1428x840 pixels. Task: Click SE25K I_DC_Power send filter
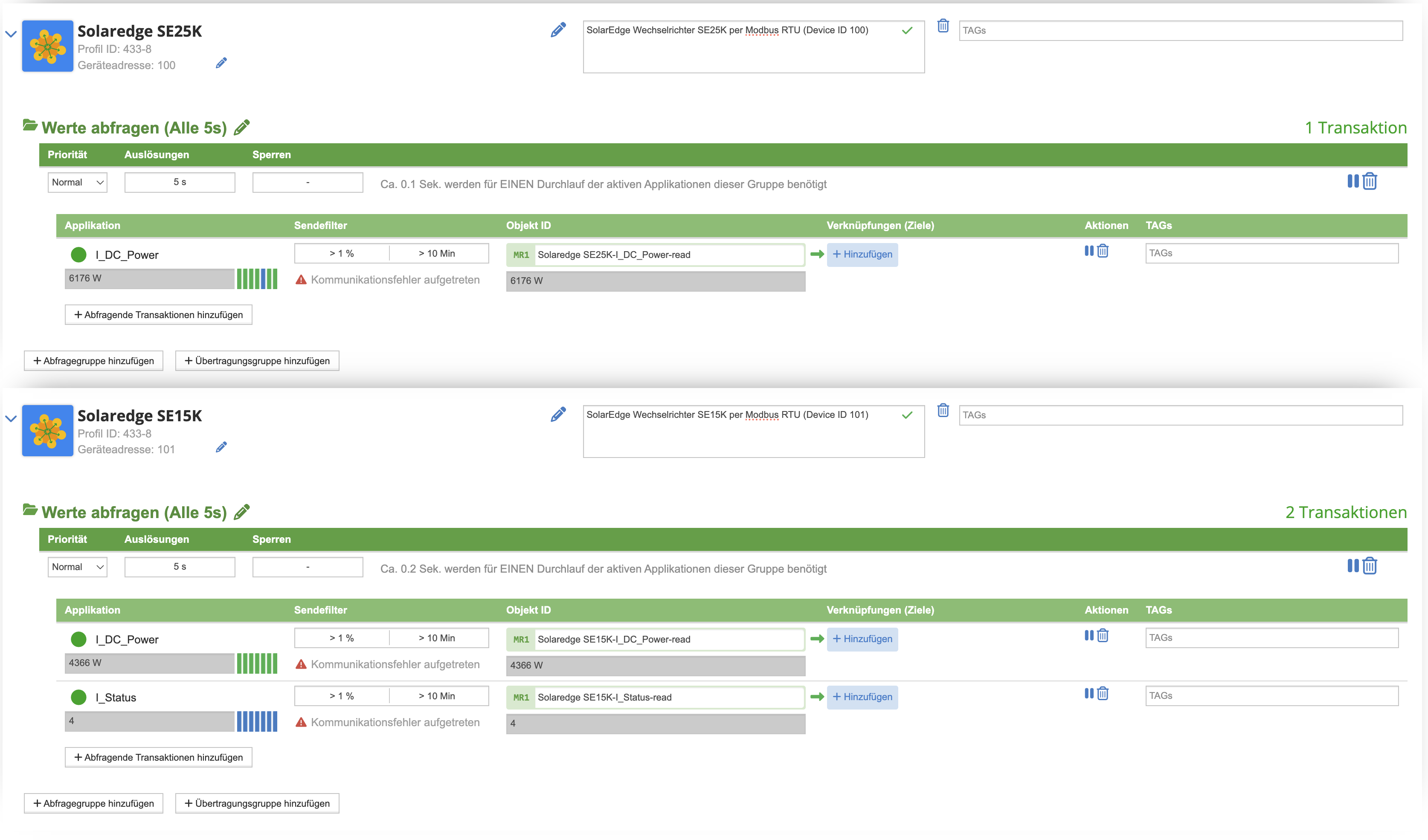point(392,253)
